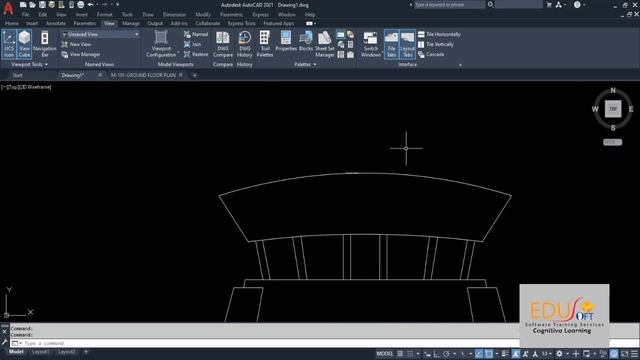
Task: Switch to Layout2 tab
Action: coord(66,352)
